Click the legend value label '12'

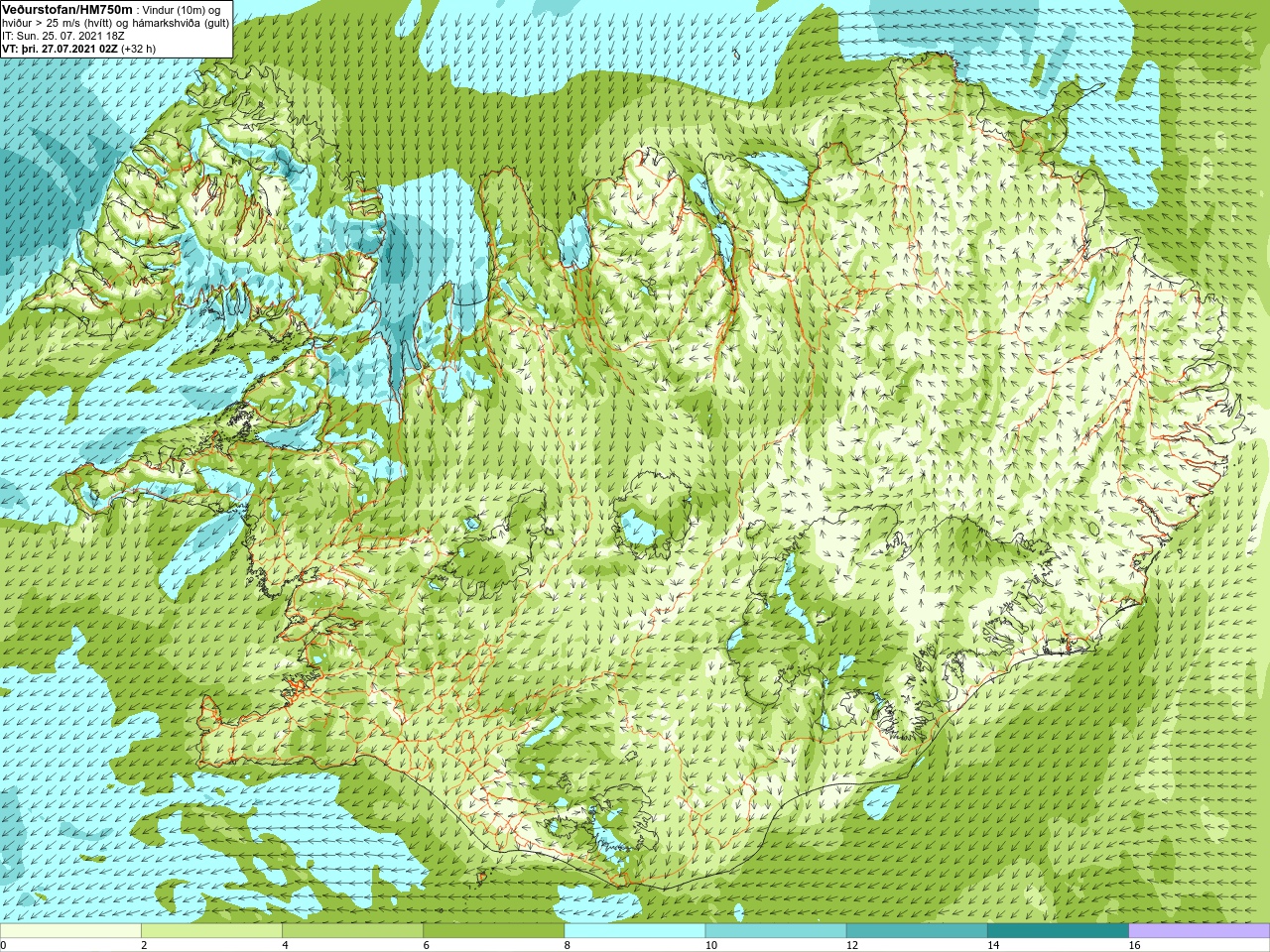click(x=852, y=946)
